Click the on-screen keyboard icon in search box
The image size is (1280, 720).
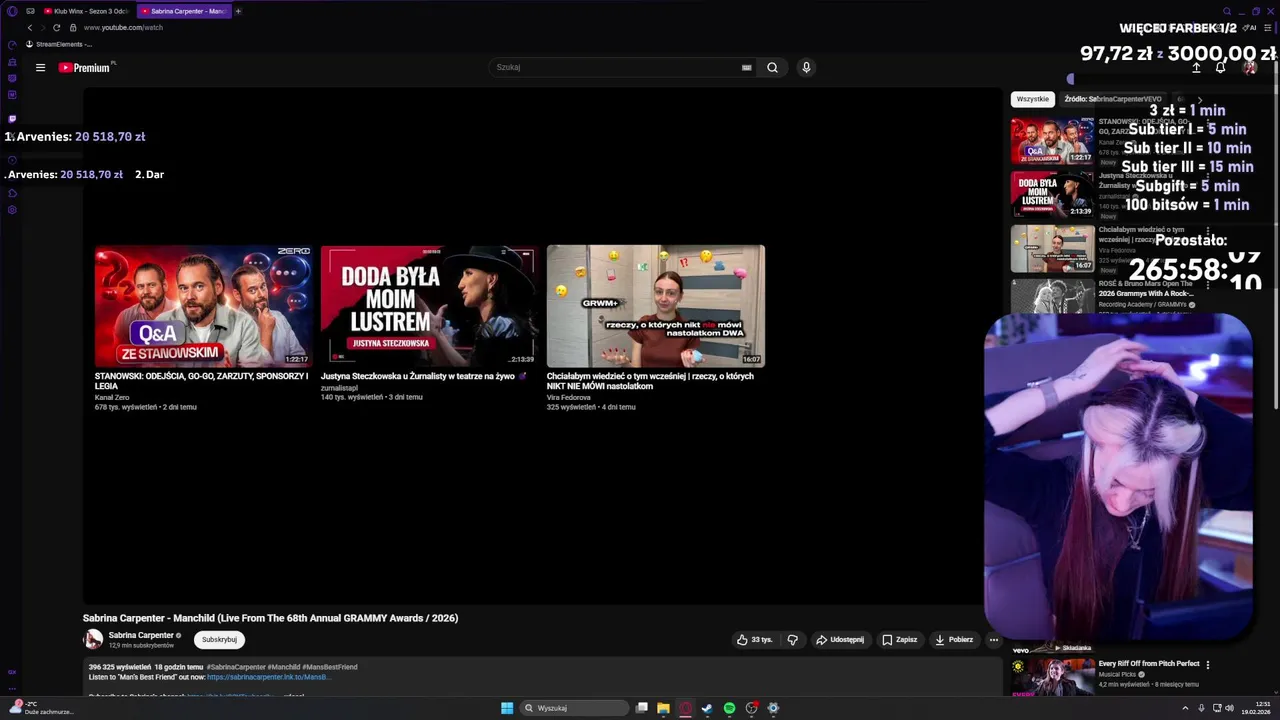(x=746, y=68)
